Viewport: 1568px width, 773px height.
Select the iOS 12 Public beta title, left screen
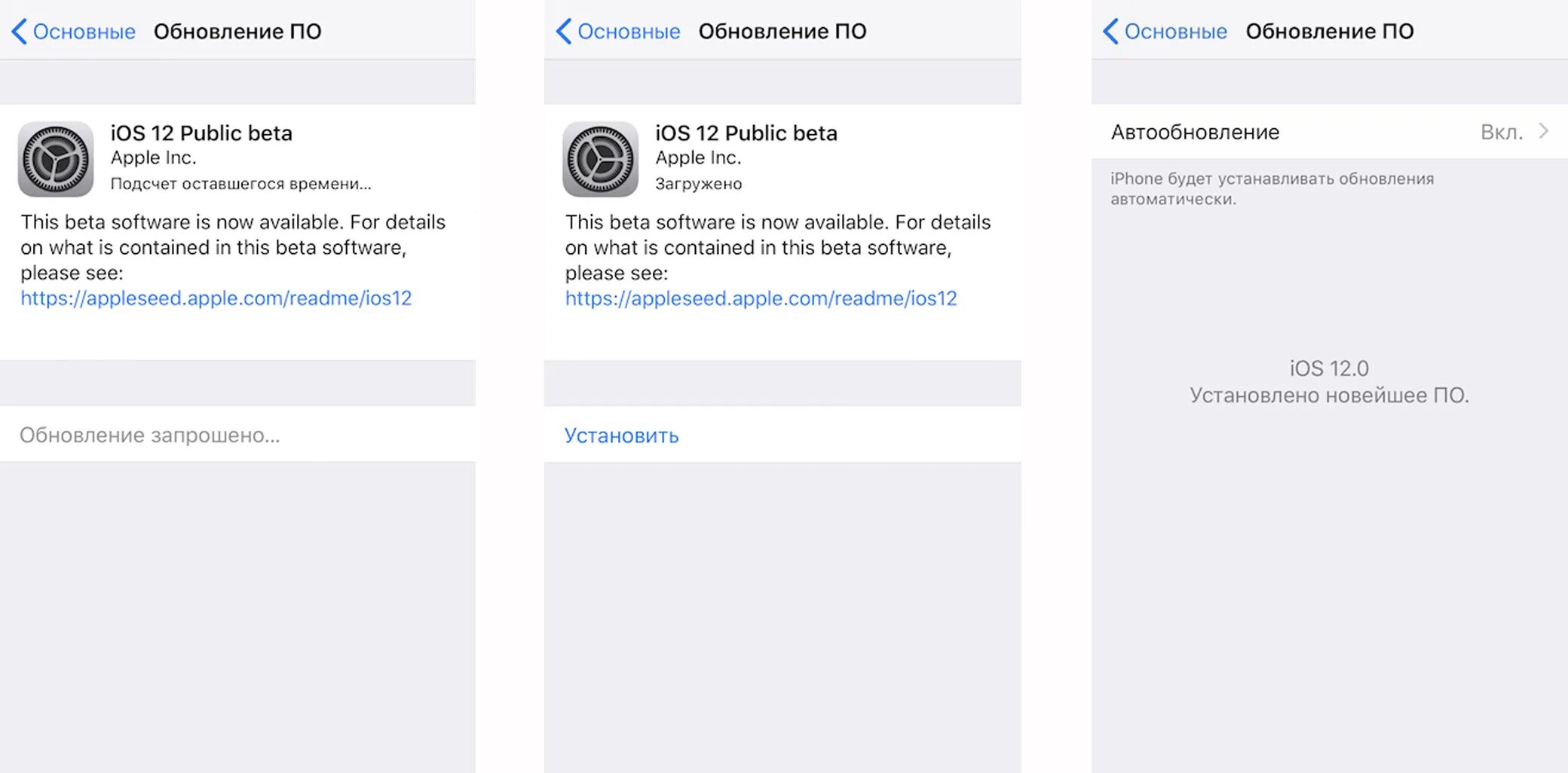click(201, 133)
